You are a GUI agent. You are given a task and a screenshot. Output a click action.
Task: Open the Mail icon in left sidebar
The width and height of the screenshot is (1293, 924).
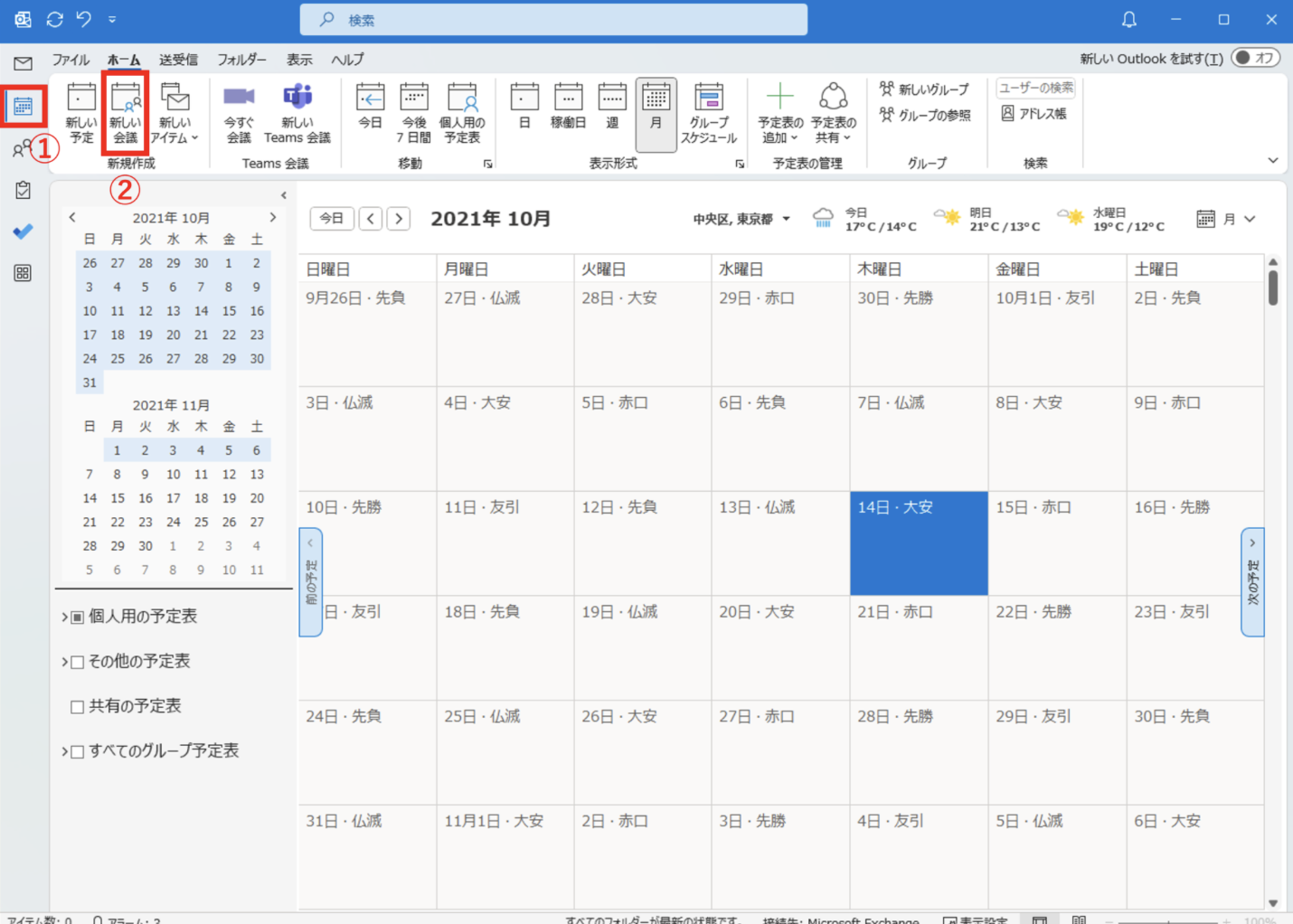click(x=24, y=63)
